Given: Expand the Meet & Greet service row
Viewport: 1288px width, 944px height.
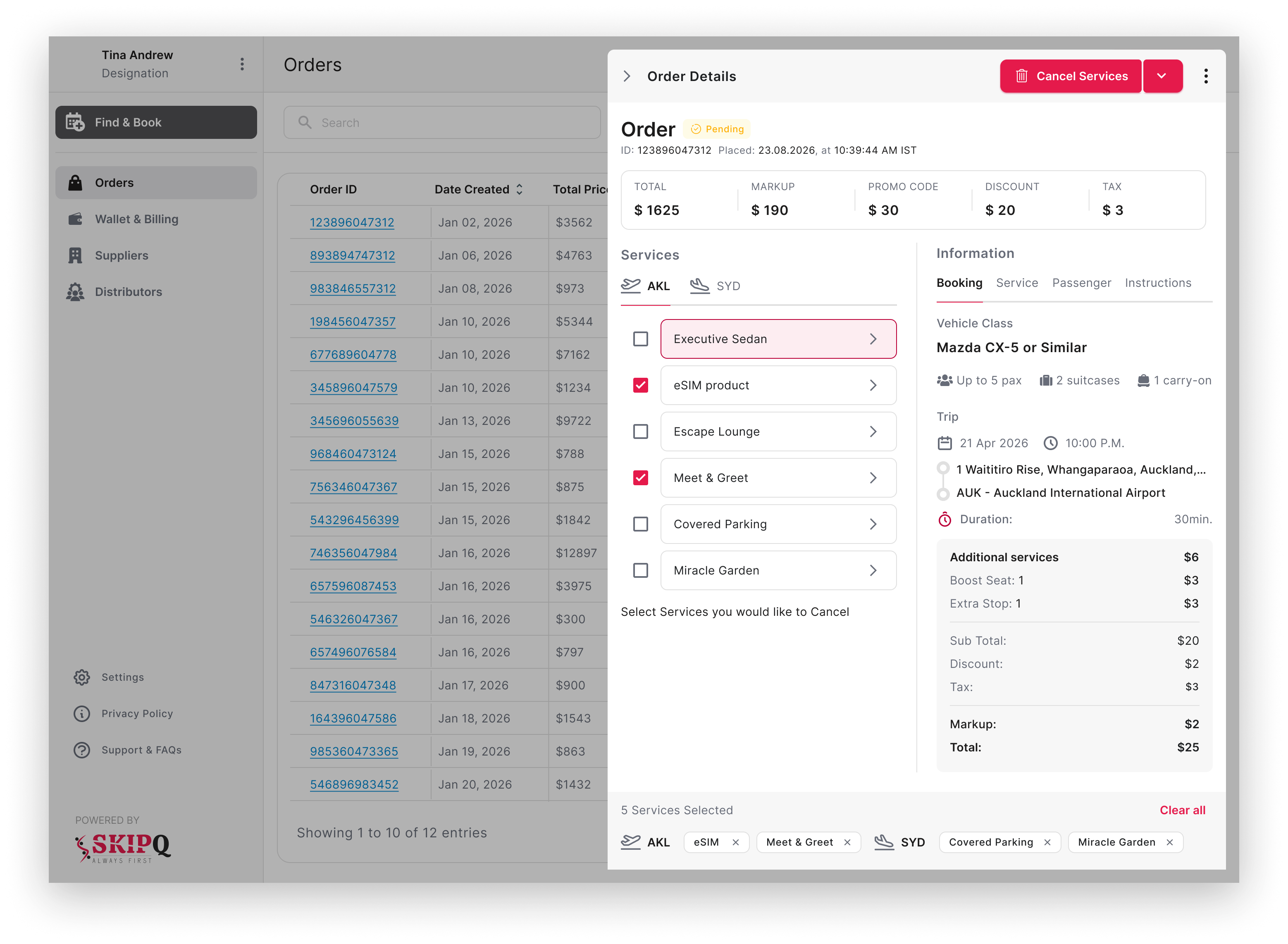Looking at the screenshot, I should [x=778, y=478].
